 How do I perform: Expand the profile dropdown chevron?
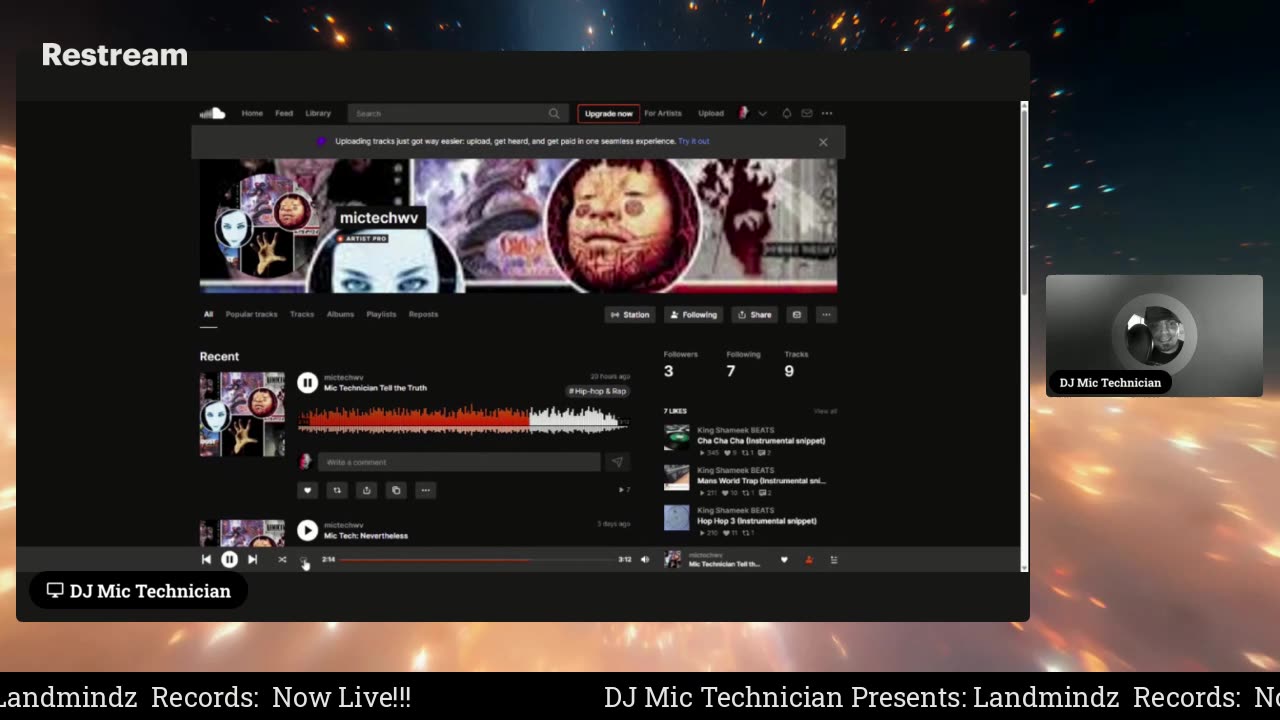(763, 113)
